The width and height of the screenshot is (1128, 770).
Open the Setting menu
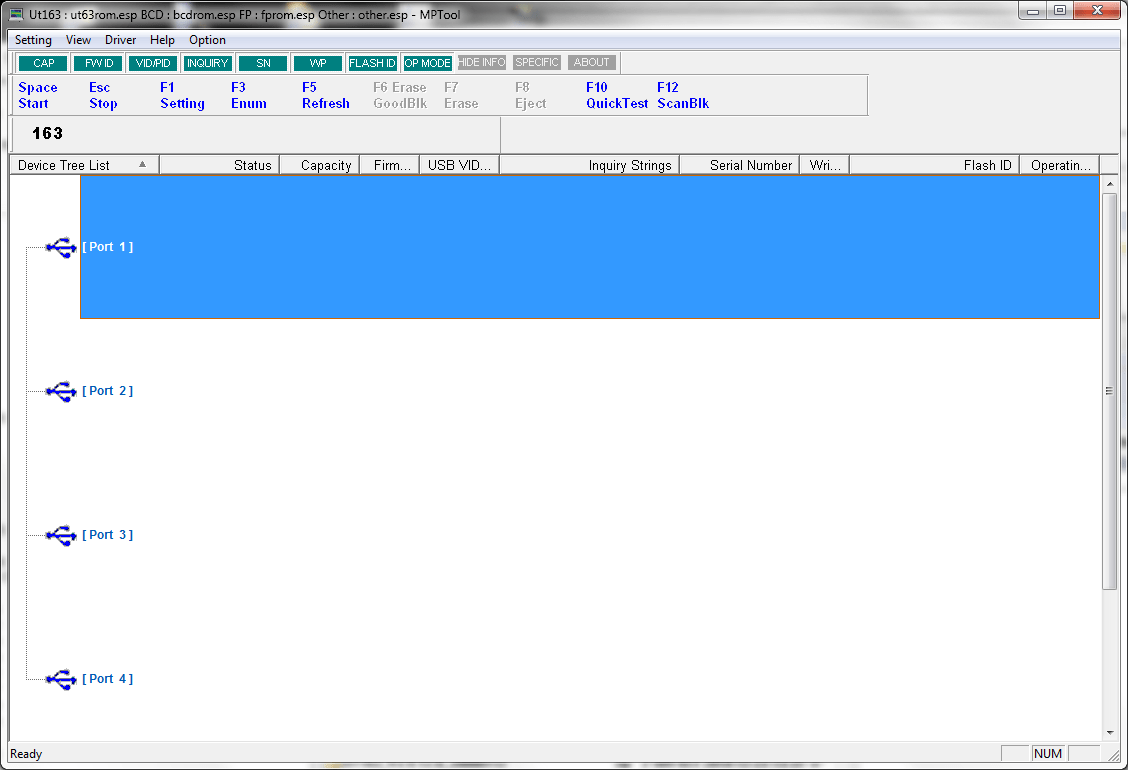[x=33, y=40]
